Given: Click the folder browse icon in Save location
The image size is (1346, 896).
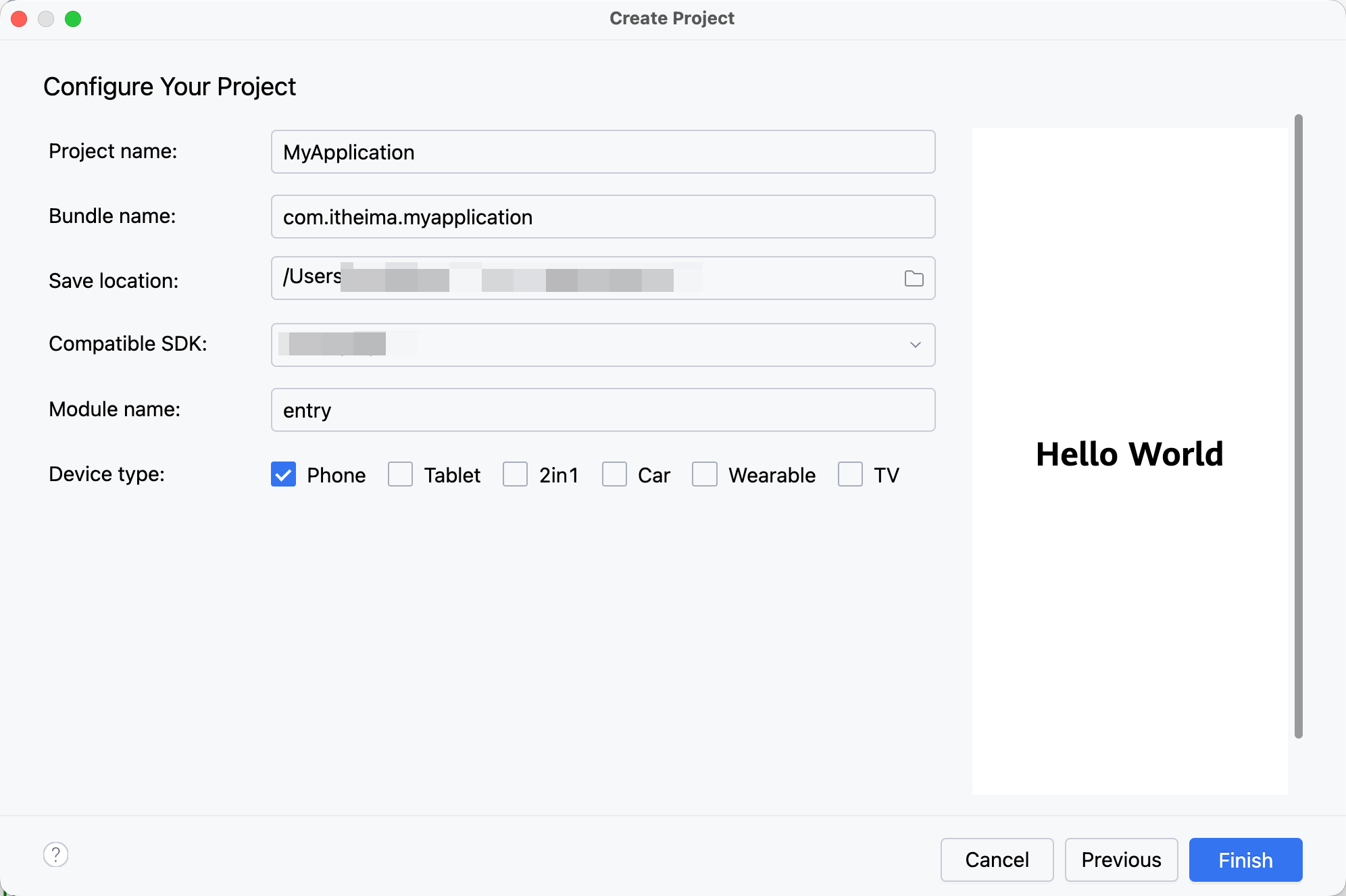Looking at the screenshot, I should [914, 278].
